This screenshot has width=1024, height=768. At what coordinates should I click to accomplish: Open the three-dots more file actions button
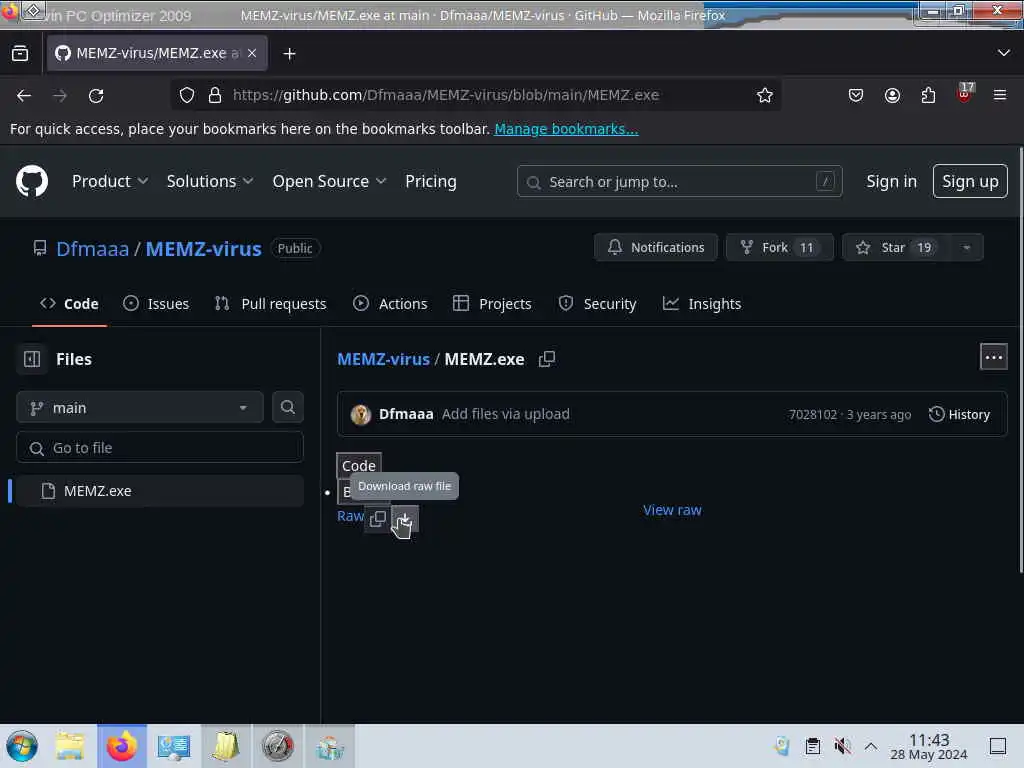click(993, 357)
